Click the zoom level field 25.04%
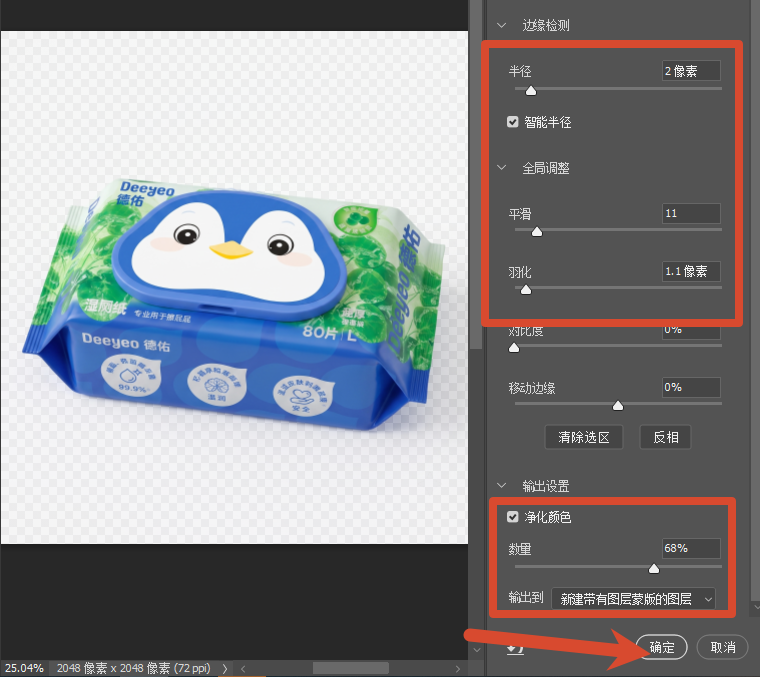The image size is (760, 677). tap(24, 668)
